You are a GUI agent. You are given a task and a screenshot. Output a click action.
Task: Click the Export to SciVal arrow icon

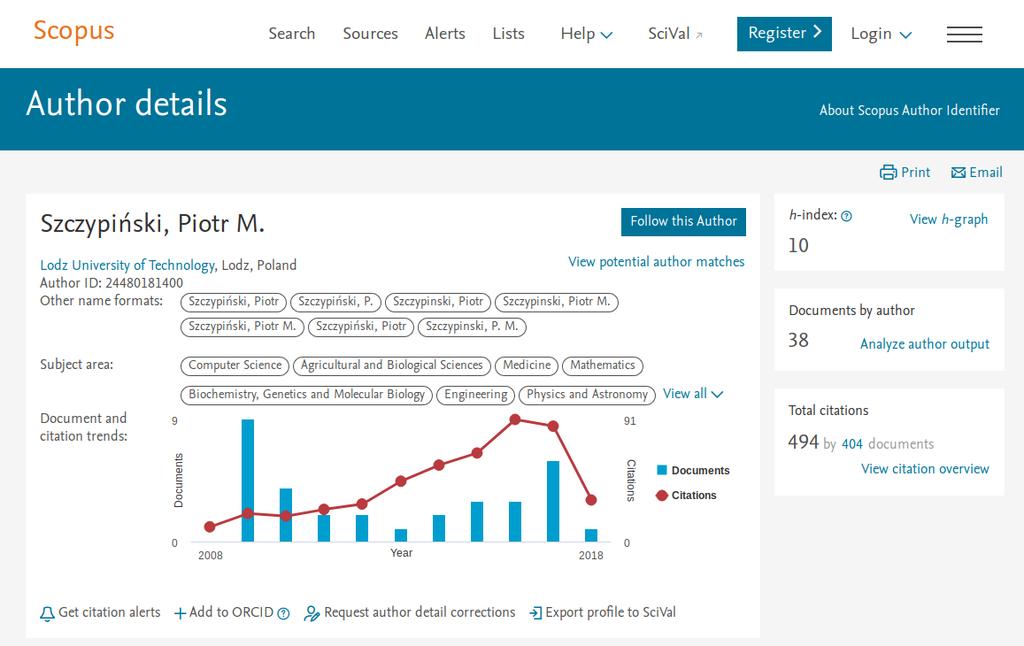pos(536,613)
